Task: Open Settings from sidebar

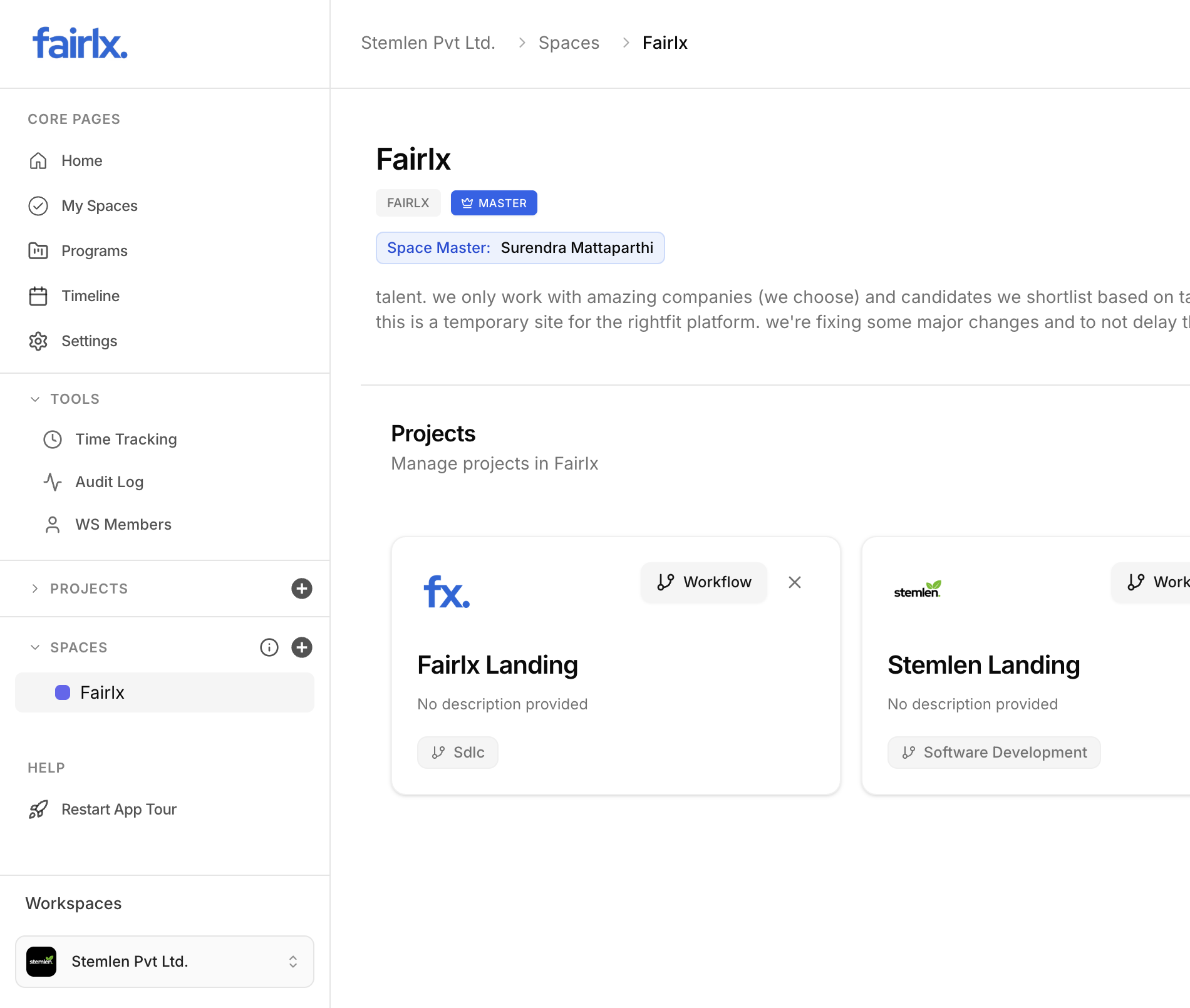Action: click(90, 341)
